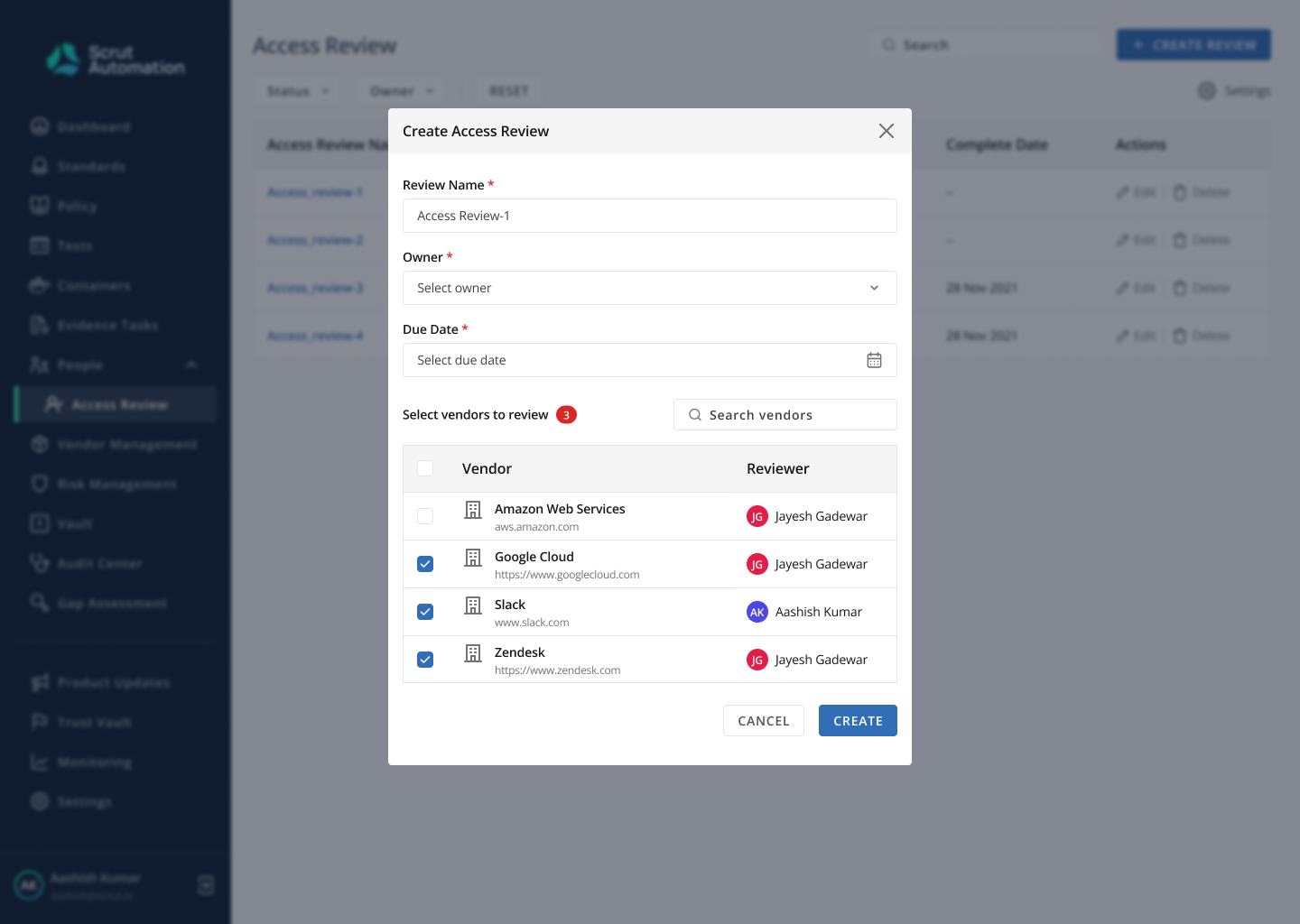The width and height of the screenshot is (1300, 924).
Task: Click the Containers sidebar icon
Action: point(40,286)
